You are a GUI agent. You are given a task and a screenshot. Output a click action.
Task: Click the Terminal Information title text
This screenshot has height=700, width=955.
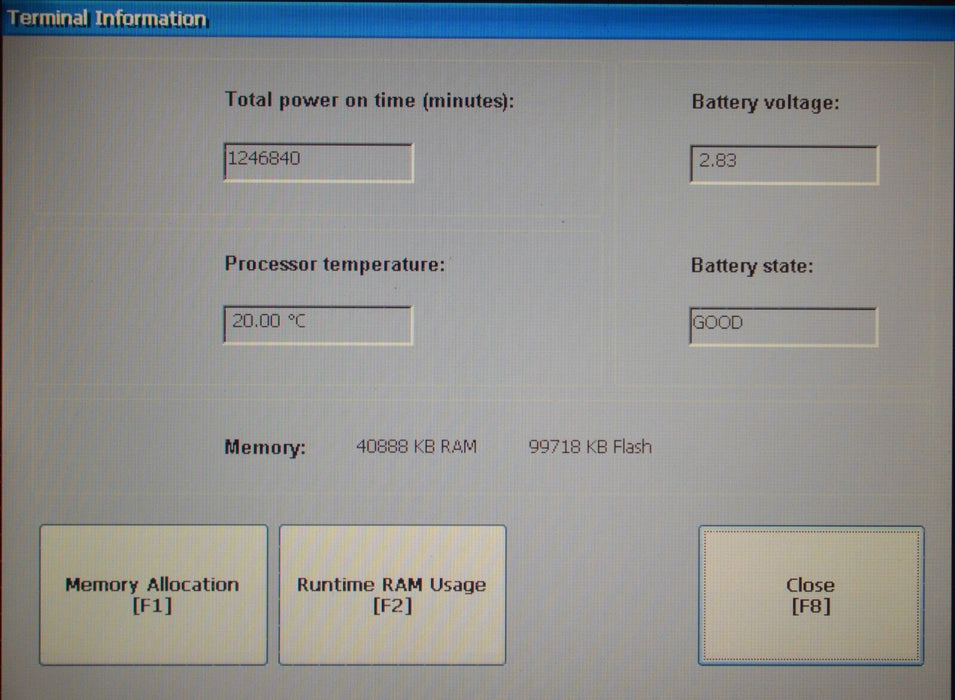click(x=107, y=19)
